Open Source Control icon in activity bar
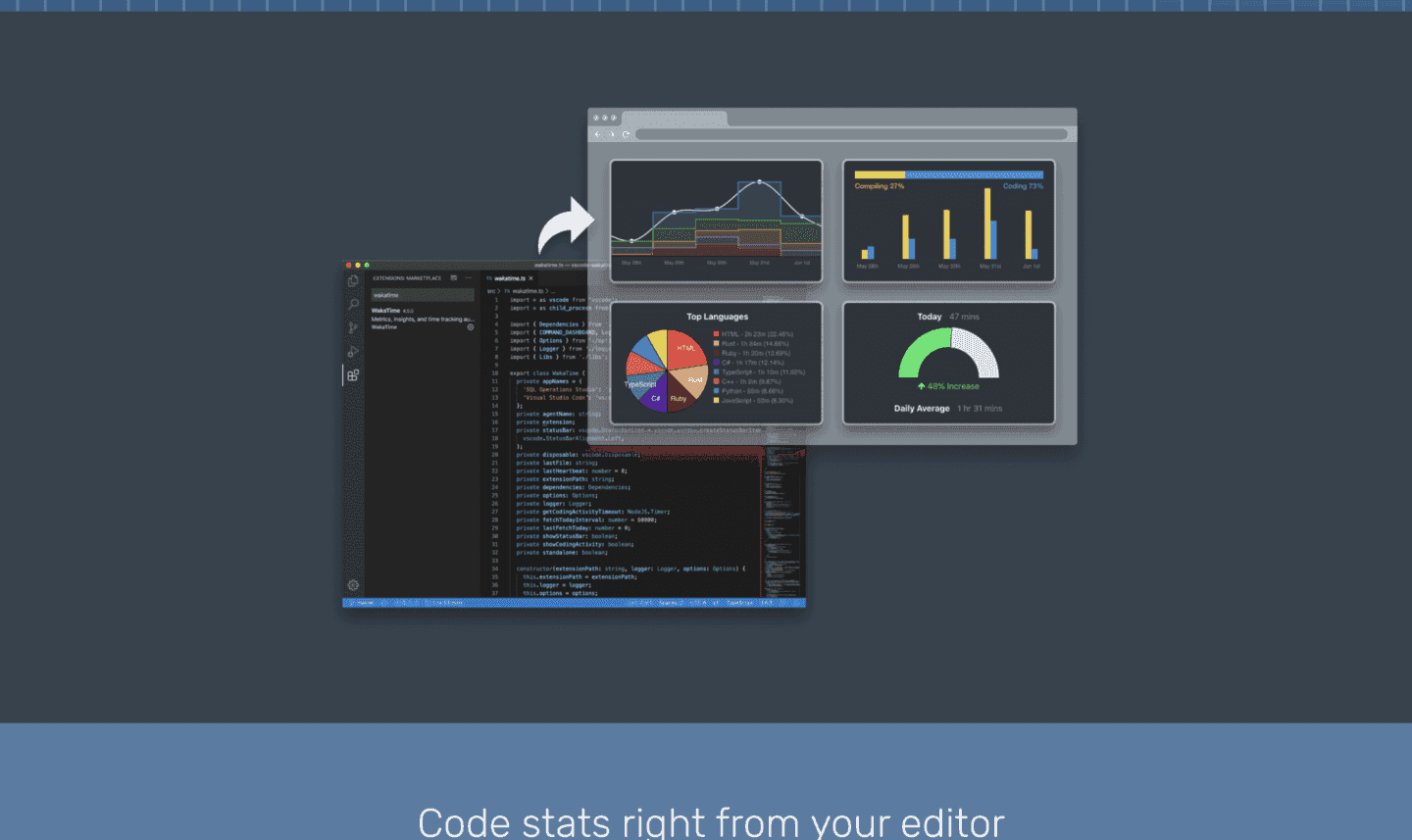The width and height of the screenshot is (1412, 840). (x=353, y=328)
